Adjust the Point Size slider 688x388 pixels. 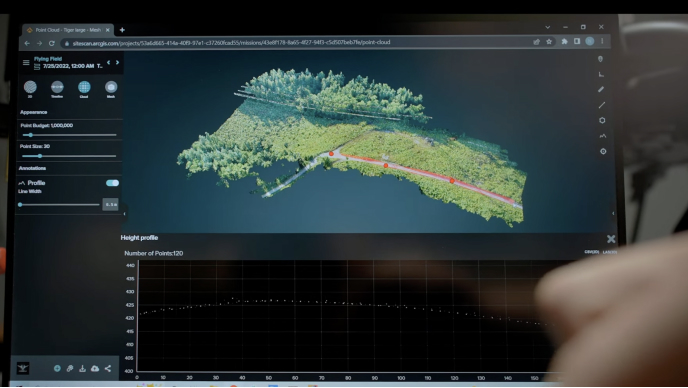[69, 156]
